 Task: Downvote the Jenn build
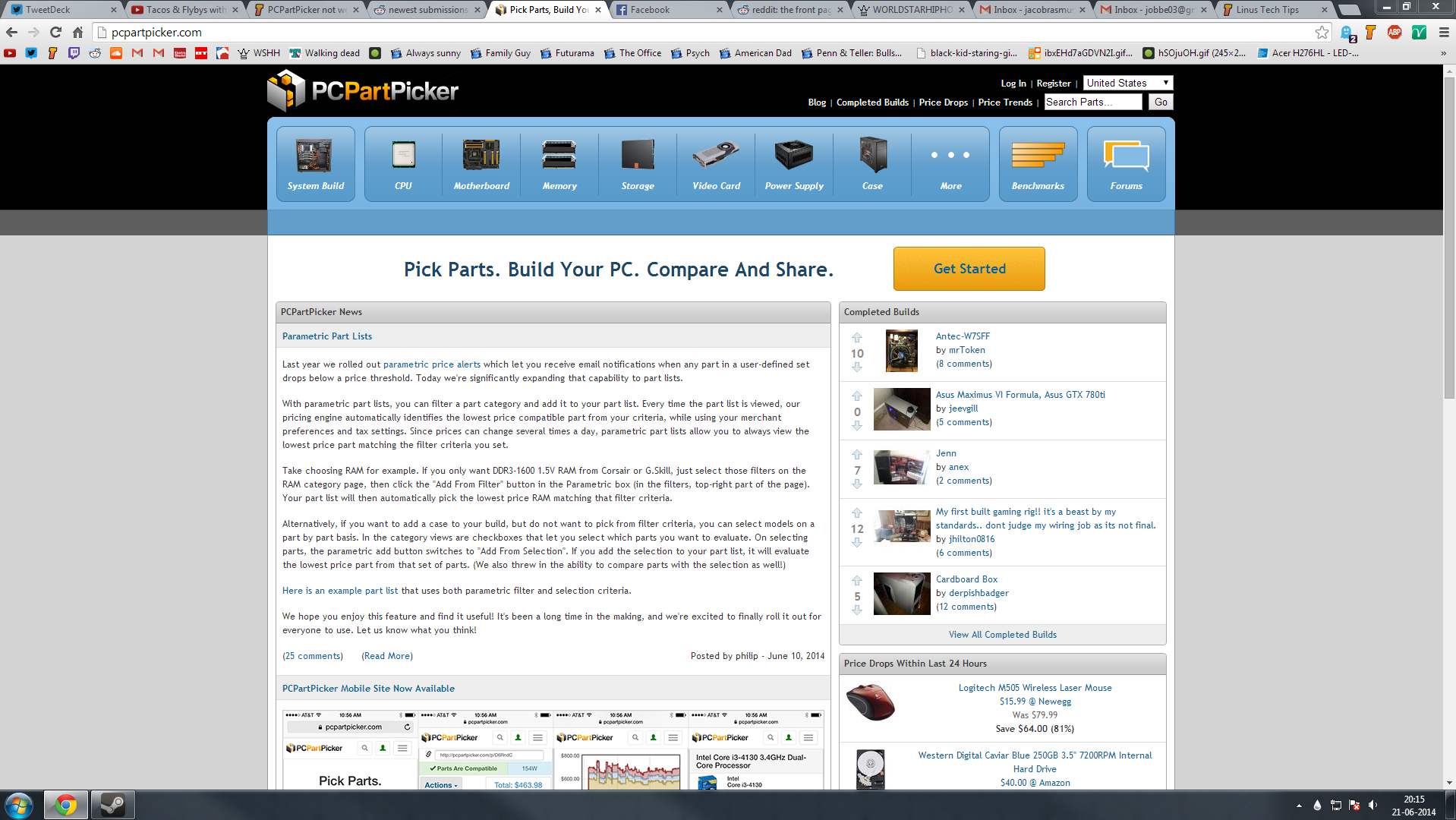point(857,484)
